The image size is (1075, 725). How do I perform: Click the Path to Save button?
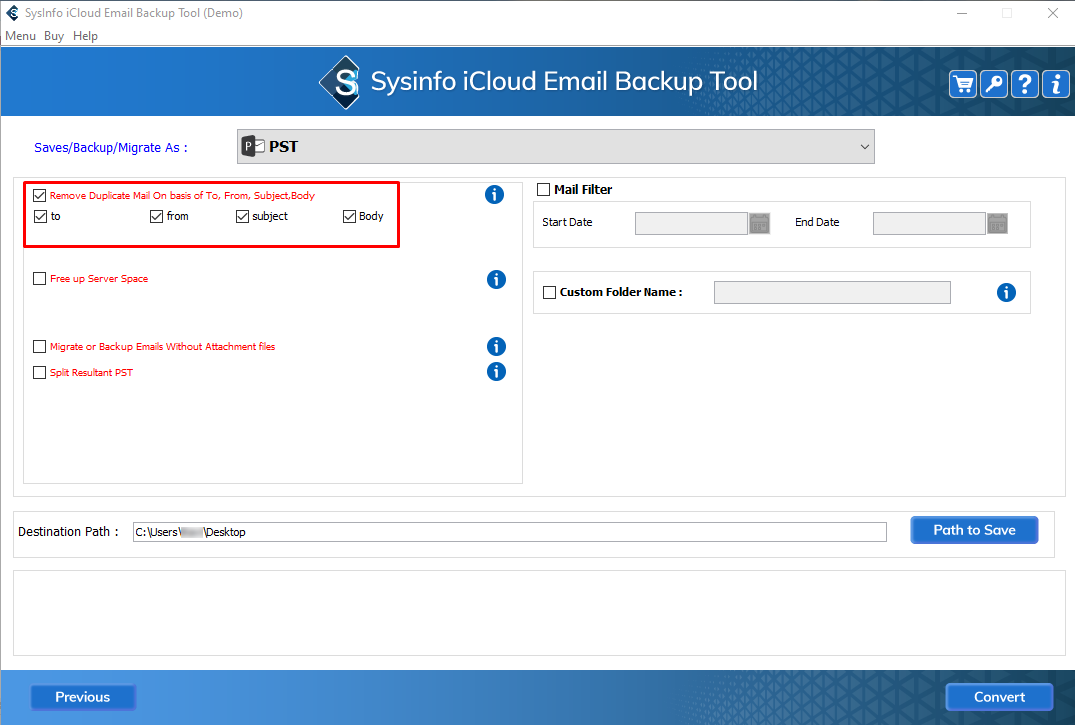[x=974, y=530]
